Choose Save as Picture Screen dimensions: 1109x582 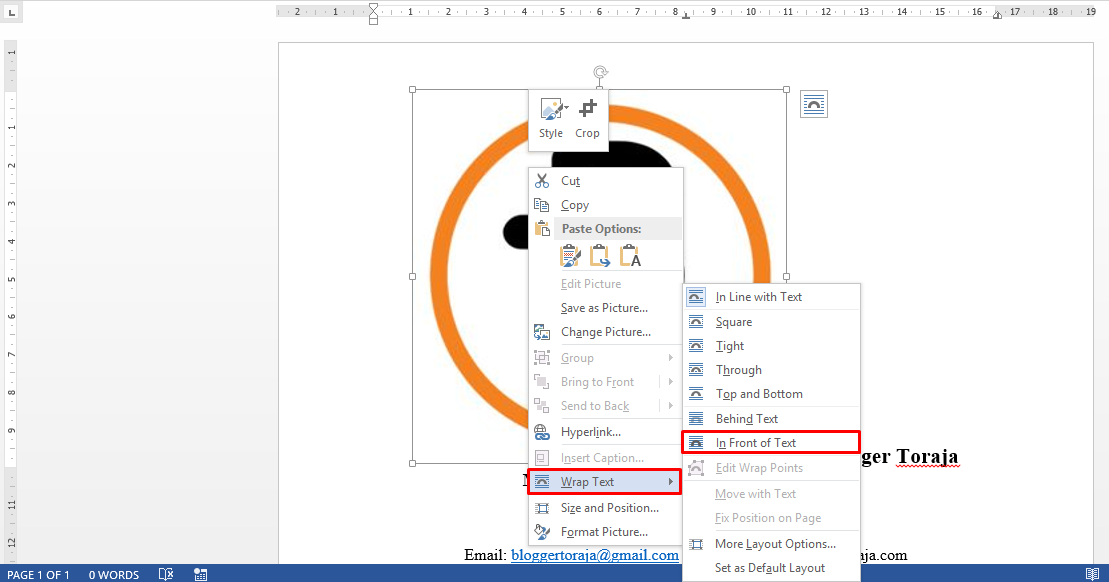(605, 308)
